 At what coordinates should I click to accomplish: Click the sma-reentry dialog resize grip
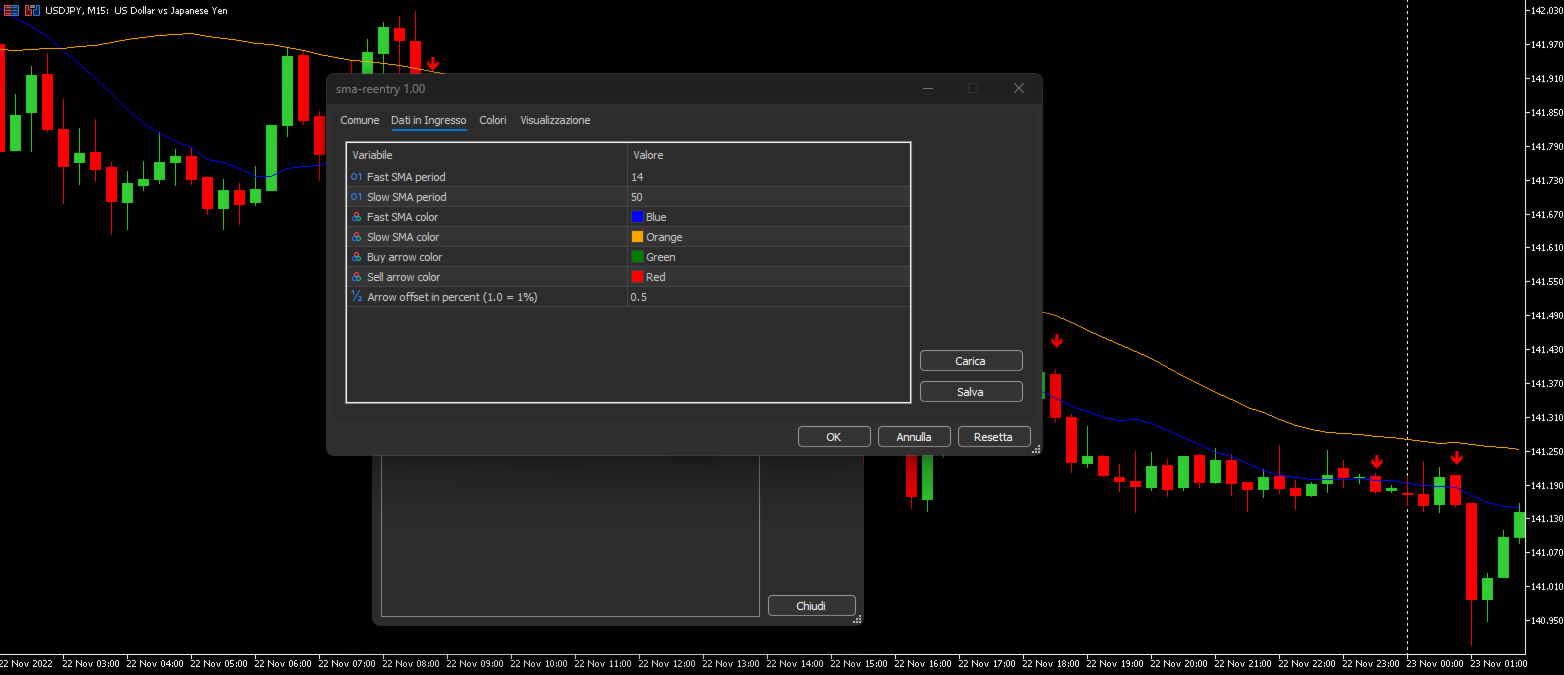coord(1036,450)
